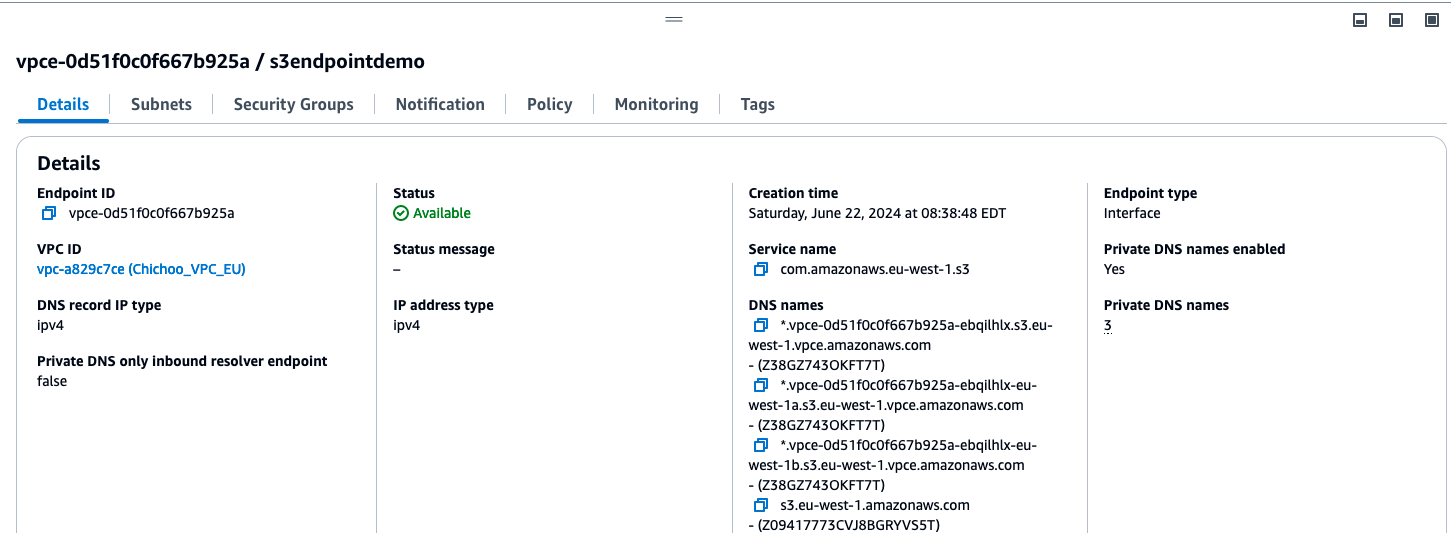The image size is (1451, 533).
Task: Copy the eu-west-1b zonal DNS name
Action: click(761, 445)
